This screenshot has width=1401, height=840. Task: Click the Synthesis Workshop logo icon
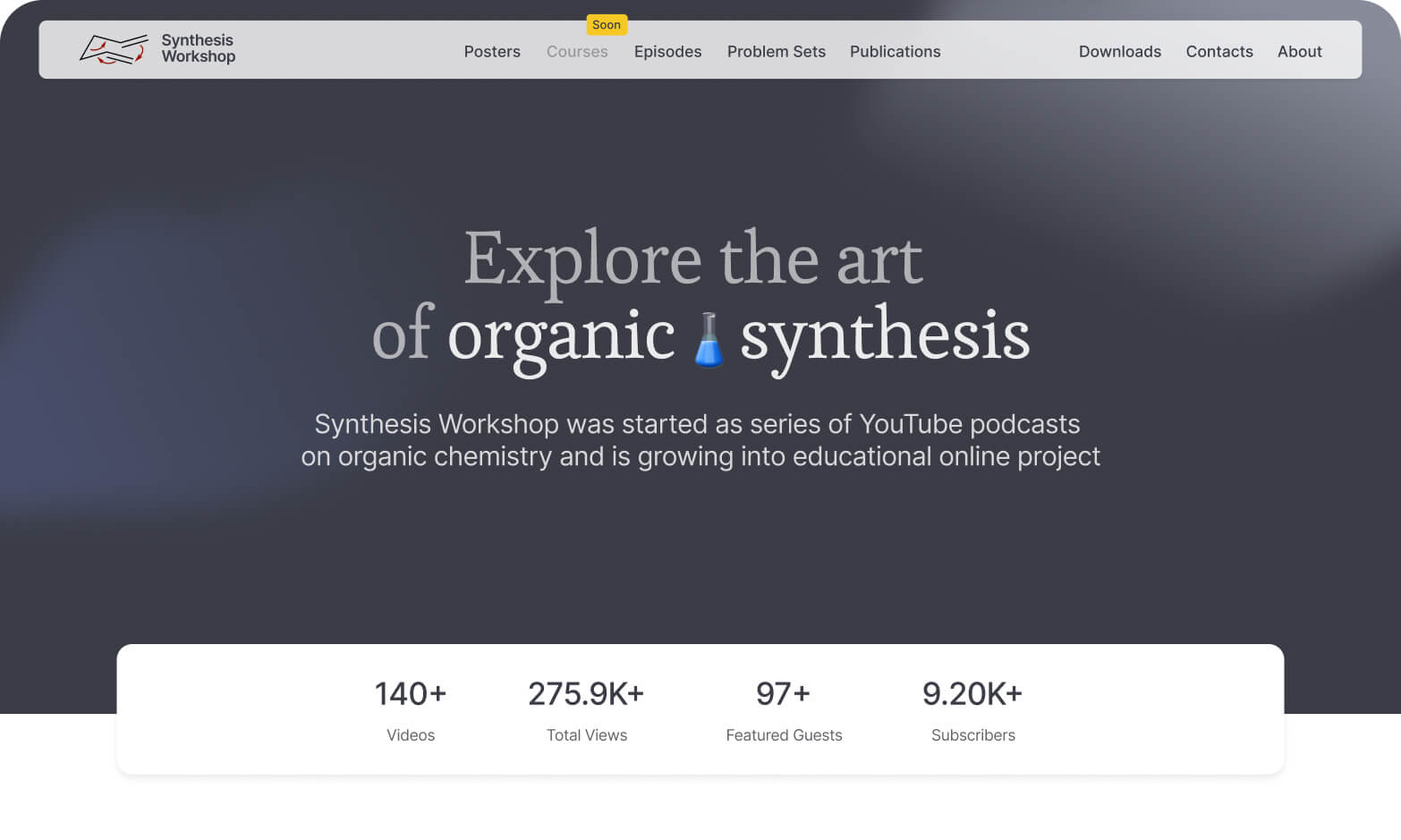113,49
